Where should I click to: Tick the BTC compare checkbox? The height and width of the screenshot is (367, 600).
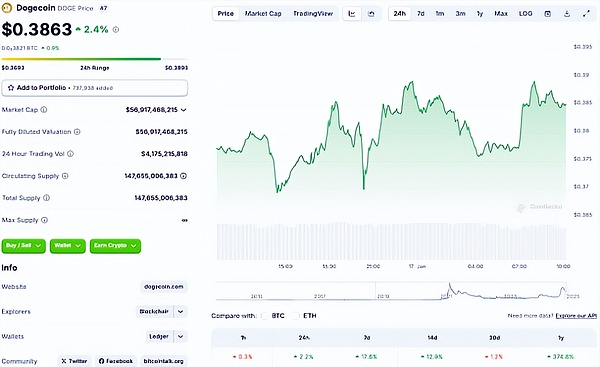point(264,316)
